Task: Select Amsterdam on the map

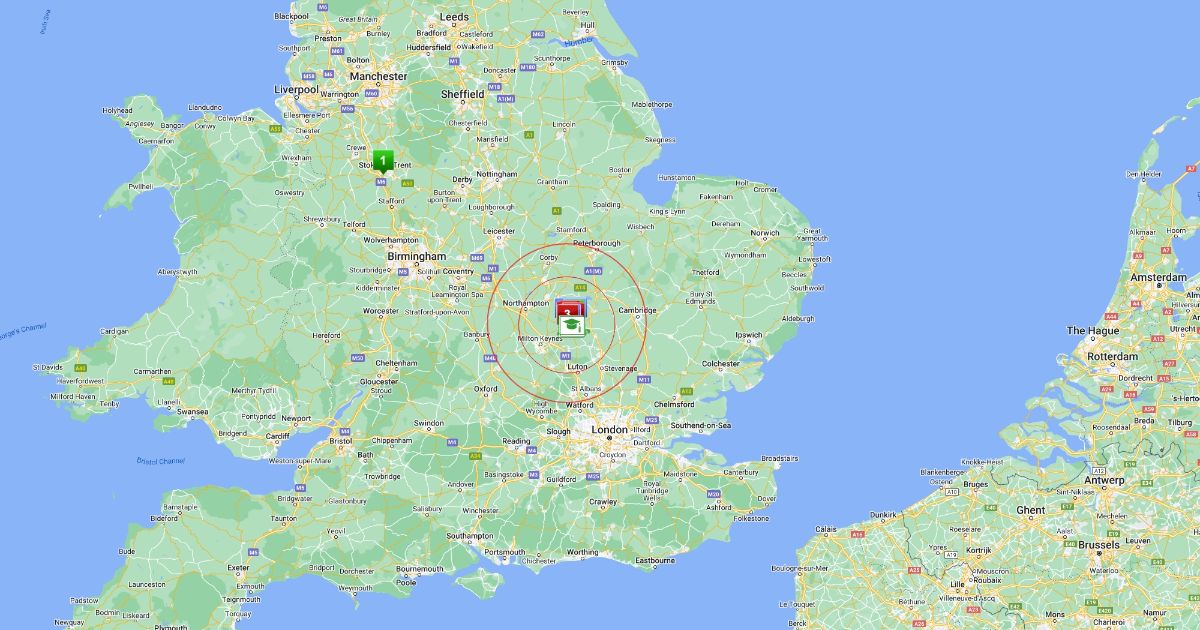Action: coord(1158,277)
